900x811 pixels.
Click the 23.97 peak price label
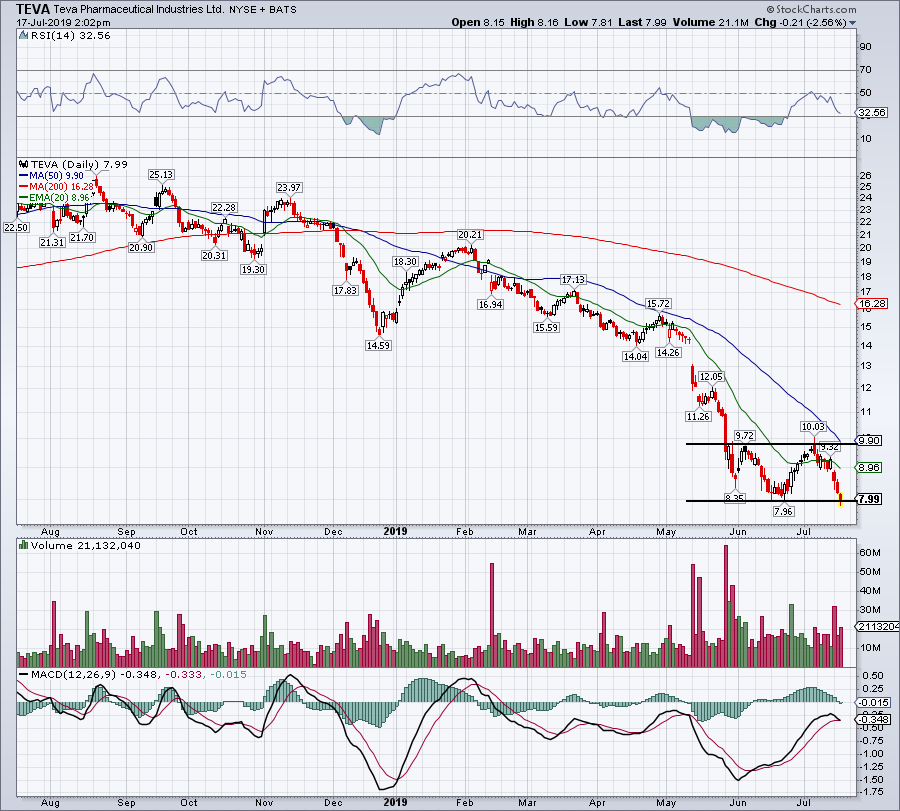(x=289, y=188)
